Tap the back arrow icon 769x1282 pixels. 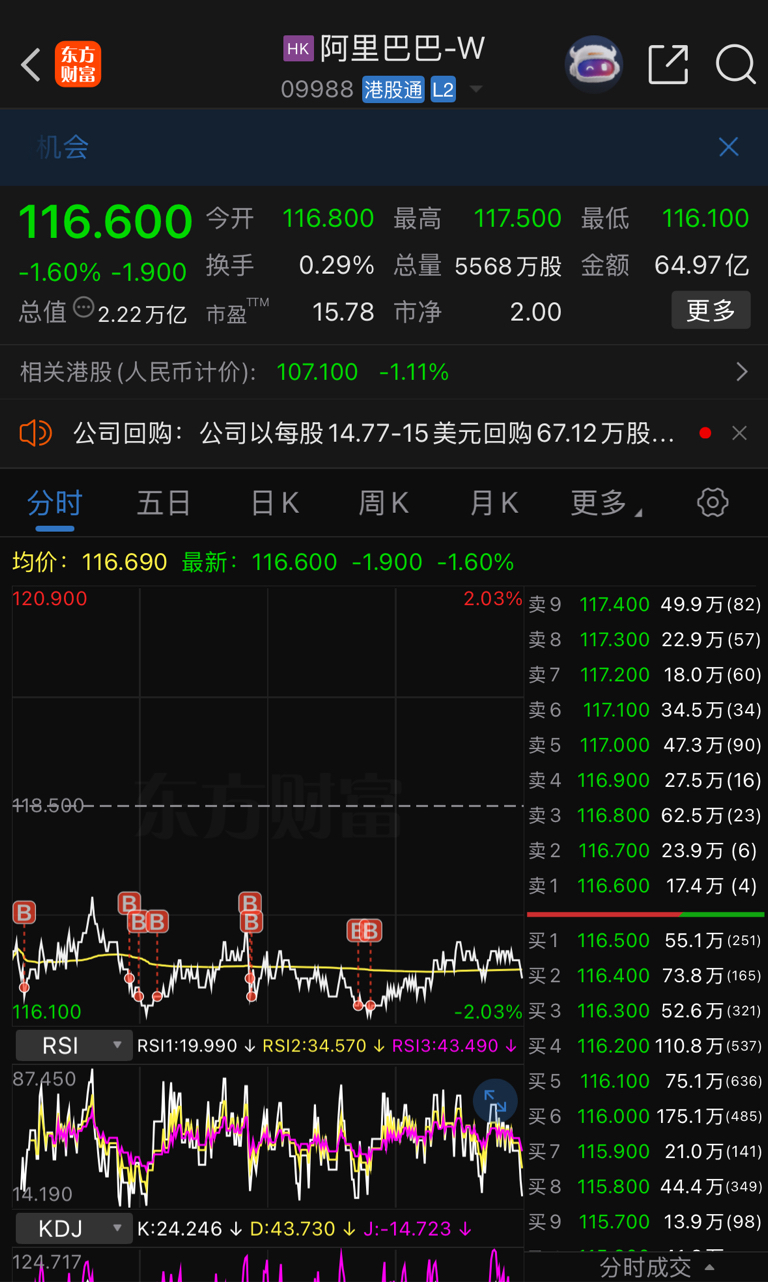(x=31, y=65)
